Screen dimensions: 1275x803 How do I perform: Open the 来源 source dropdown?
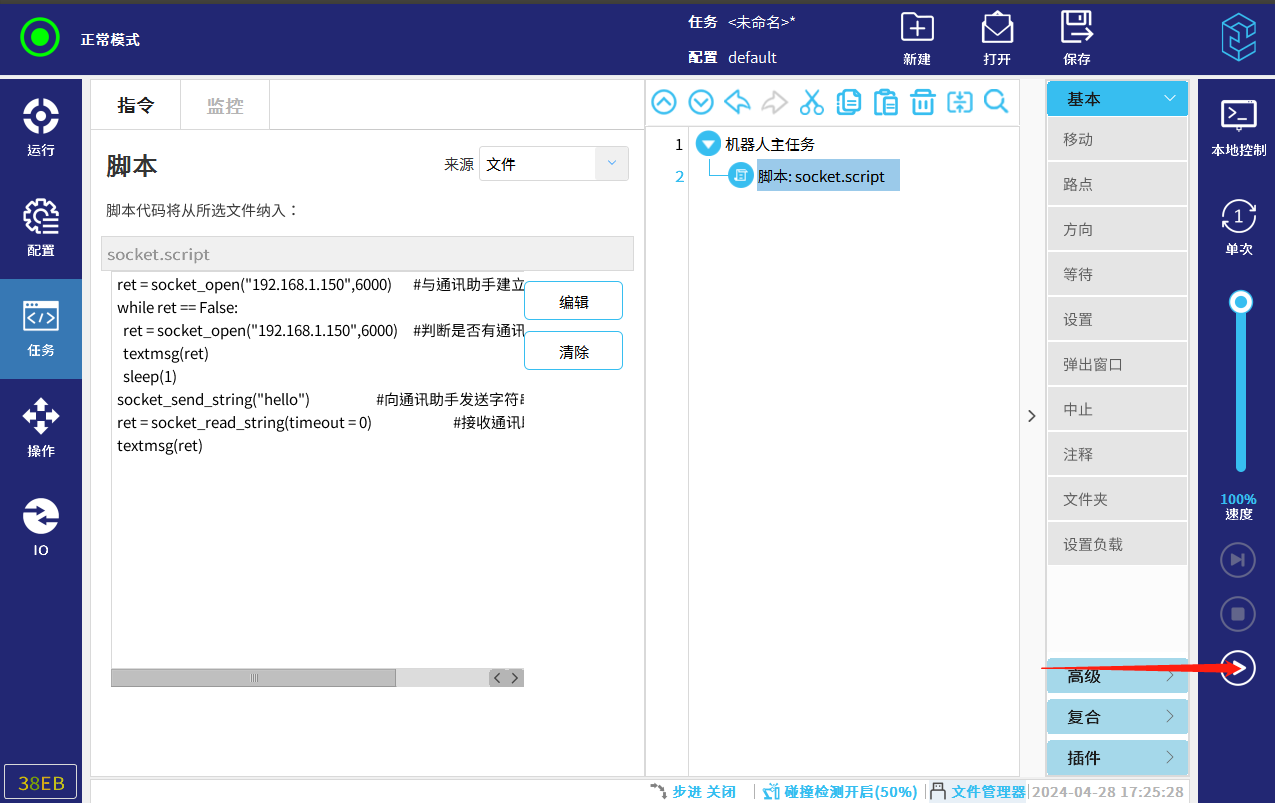pos(553,164)
